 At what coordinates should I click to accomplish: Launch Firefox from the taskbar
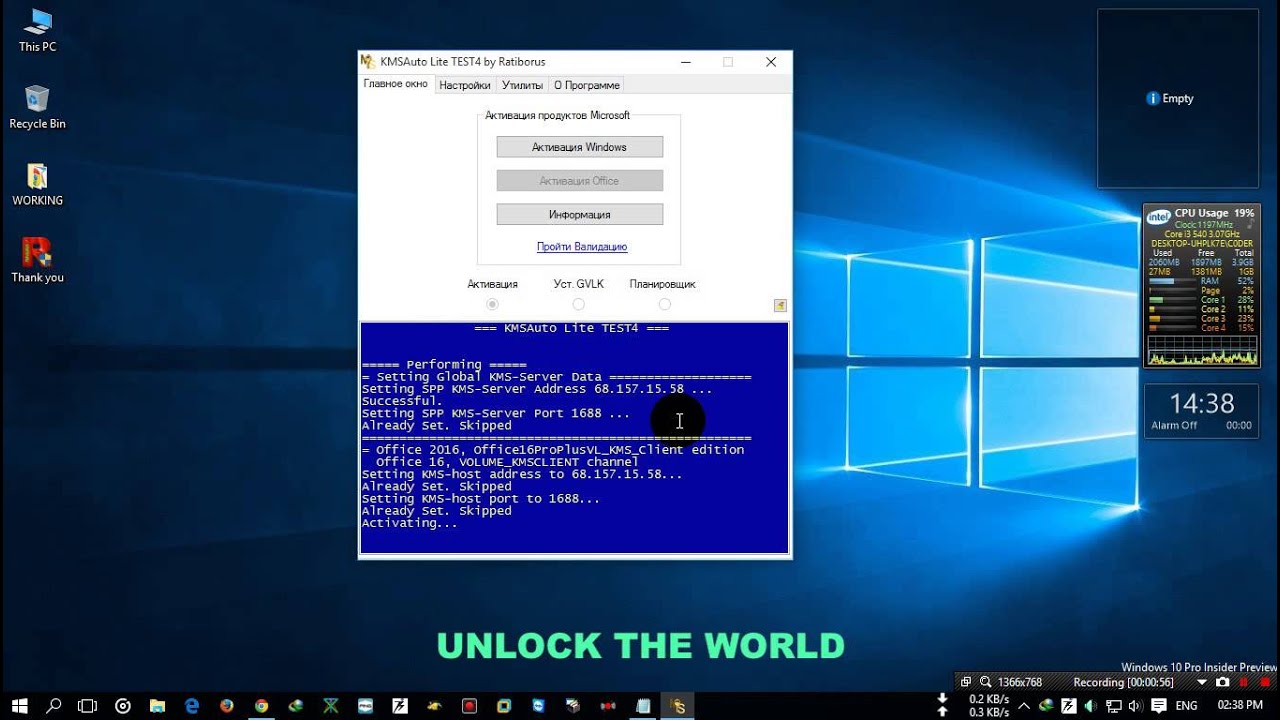point(226,705)
